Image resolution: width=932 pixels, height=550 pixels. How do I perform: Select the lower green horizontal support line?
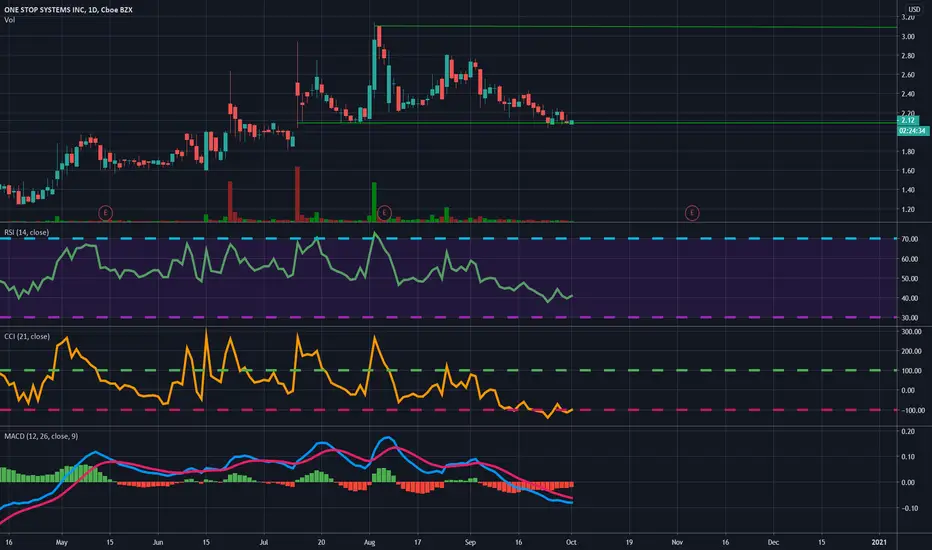tap(597, 123)
